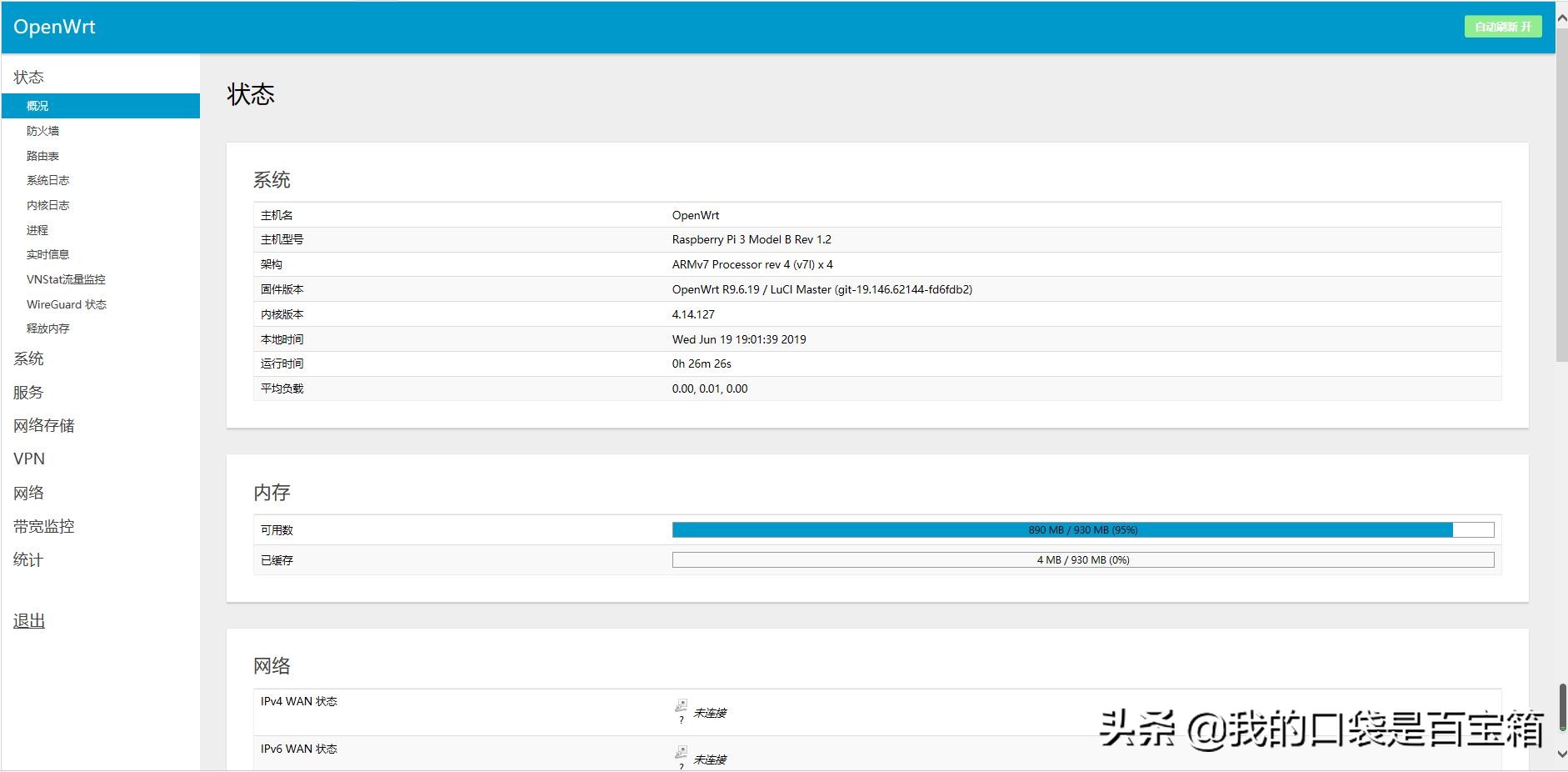Open the 路由表 routing table page
Screen dimensions: 1568x772
coord(42,156)
